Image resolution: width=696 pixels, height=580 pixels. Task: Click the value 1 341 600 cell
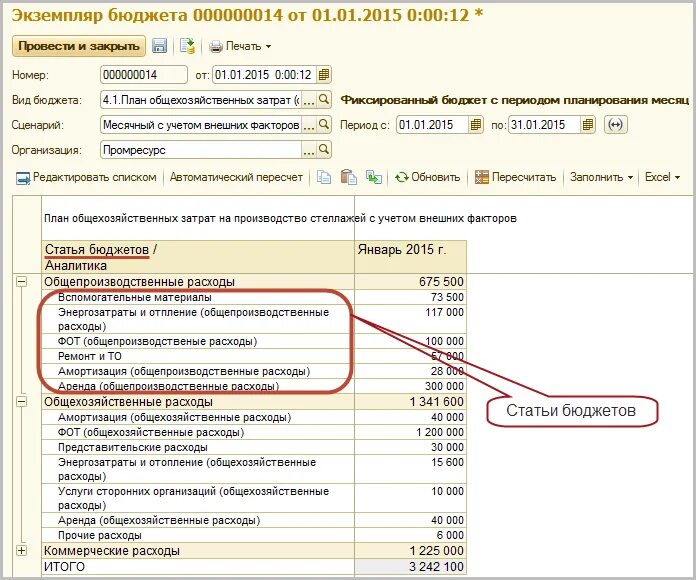point(411,402)
